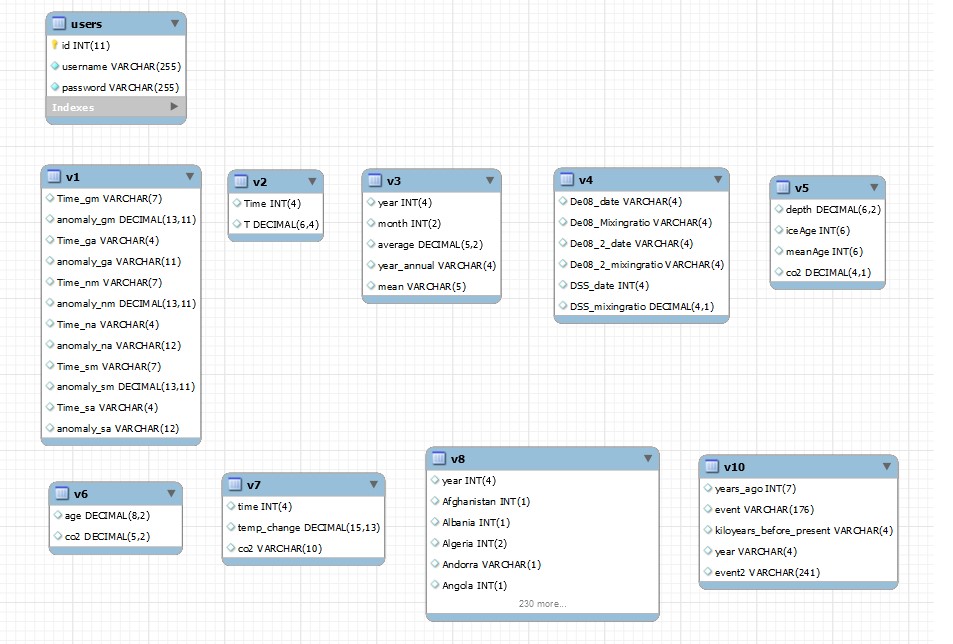Select column event2 VARCHAR(241)
The image size is (953, 644).
click(798, 572)
